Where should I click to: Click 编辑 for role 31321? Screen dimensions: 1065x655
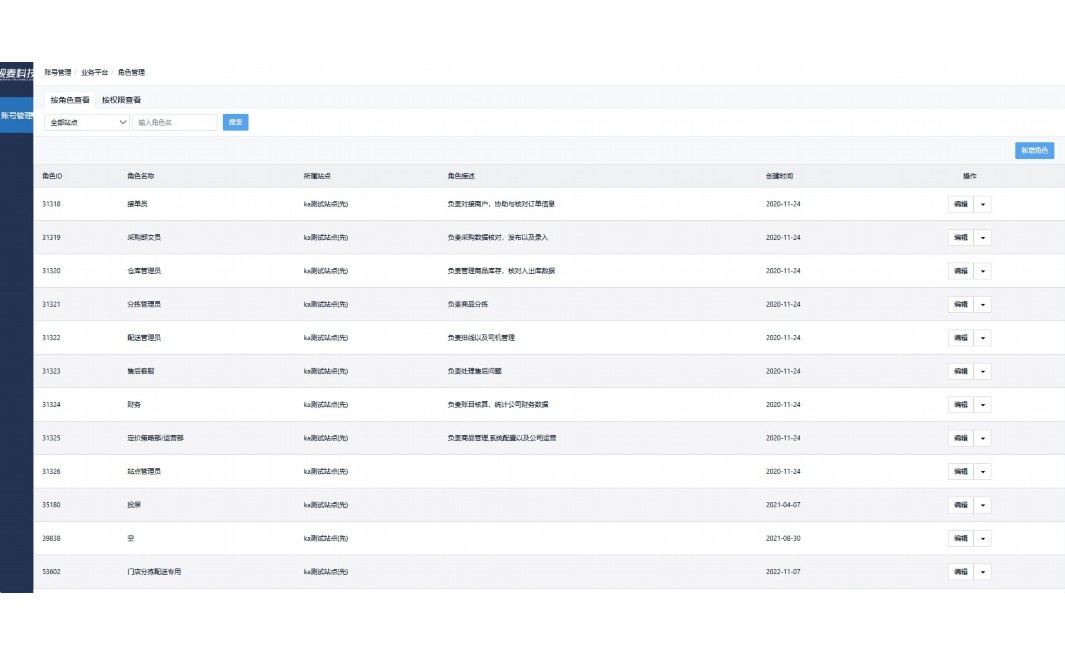[960, 304]
